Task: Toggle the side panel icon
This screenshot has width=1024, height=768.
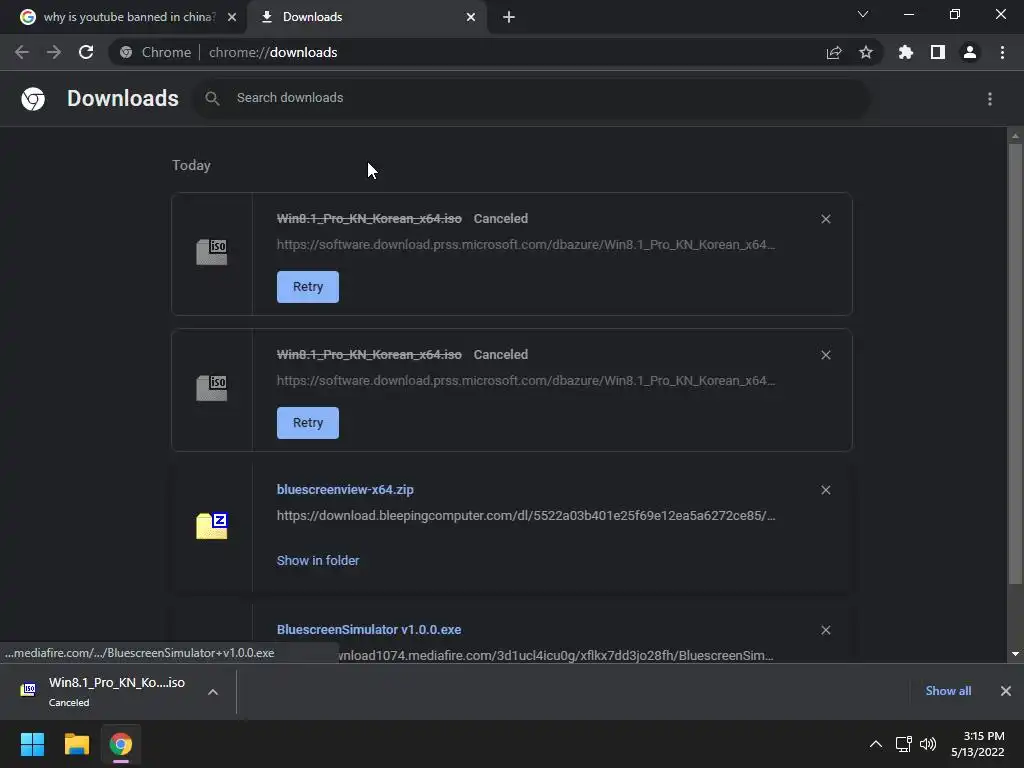Action: 938,52
